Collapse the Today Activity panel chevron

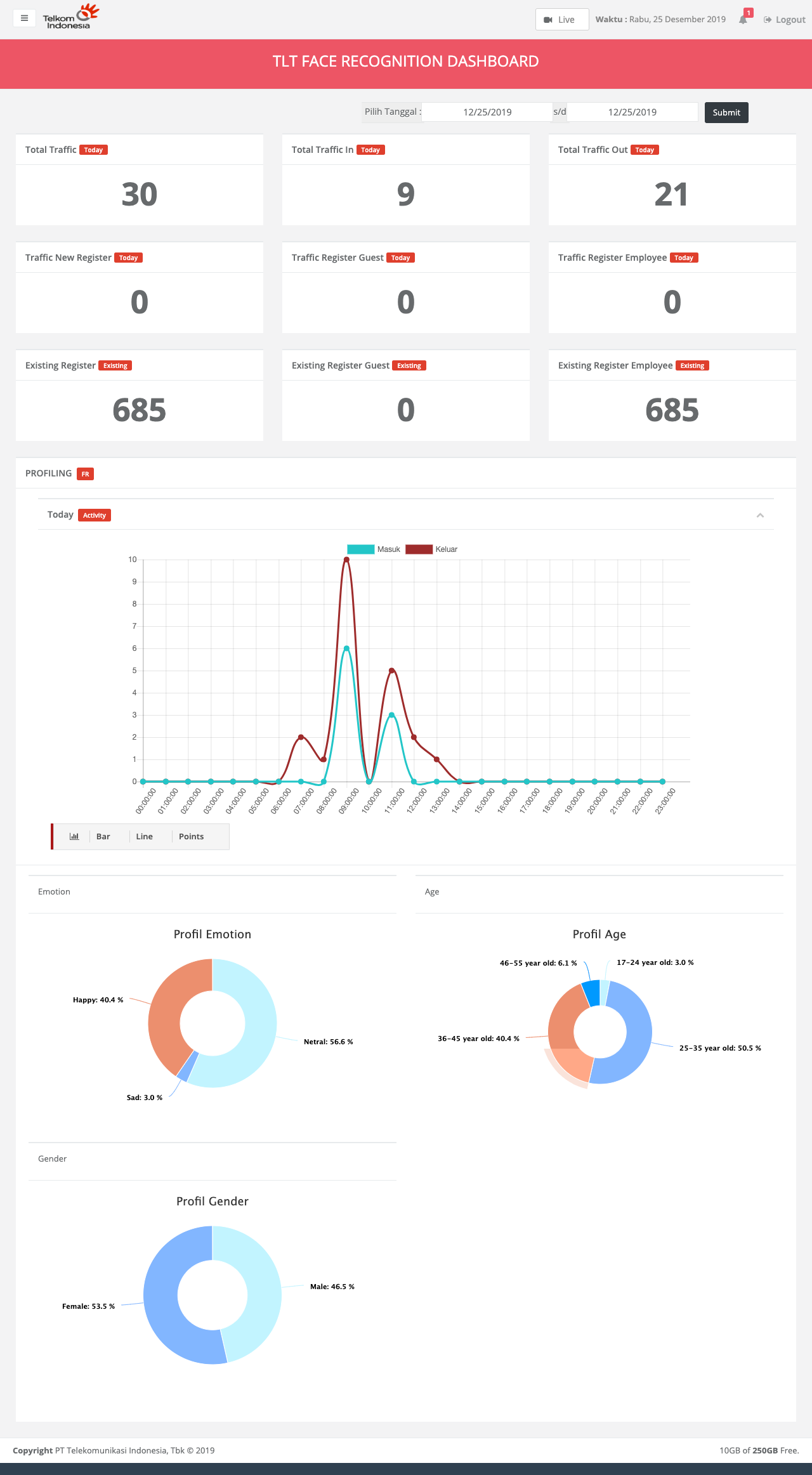760,515
